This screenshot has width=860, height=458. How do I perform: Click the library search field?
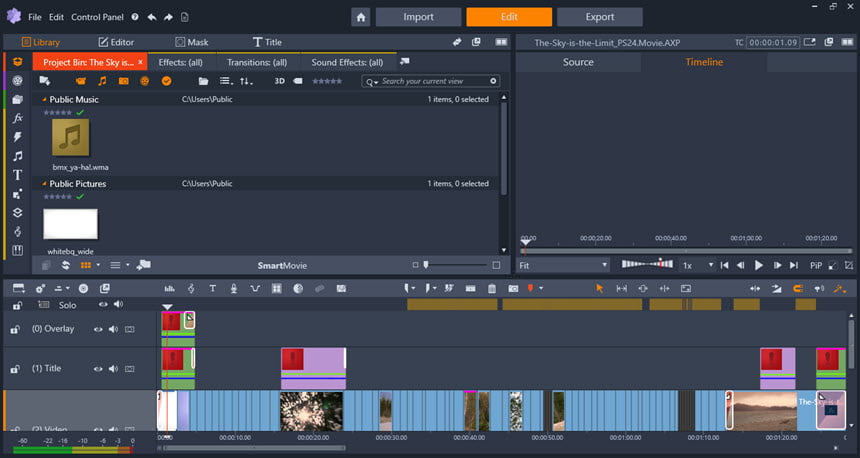(x=430, y=81)
